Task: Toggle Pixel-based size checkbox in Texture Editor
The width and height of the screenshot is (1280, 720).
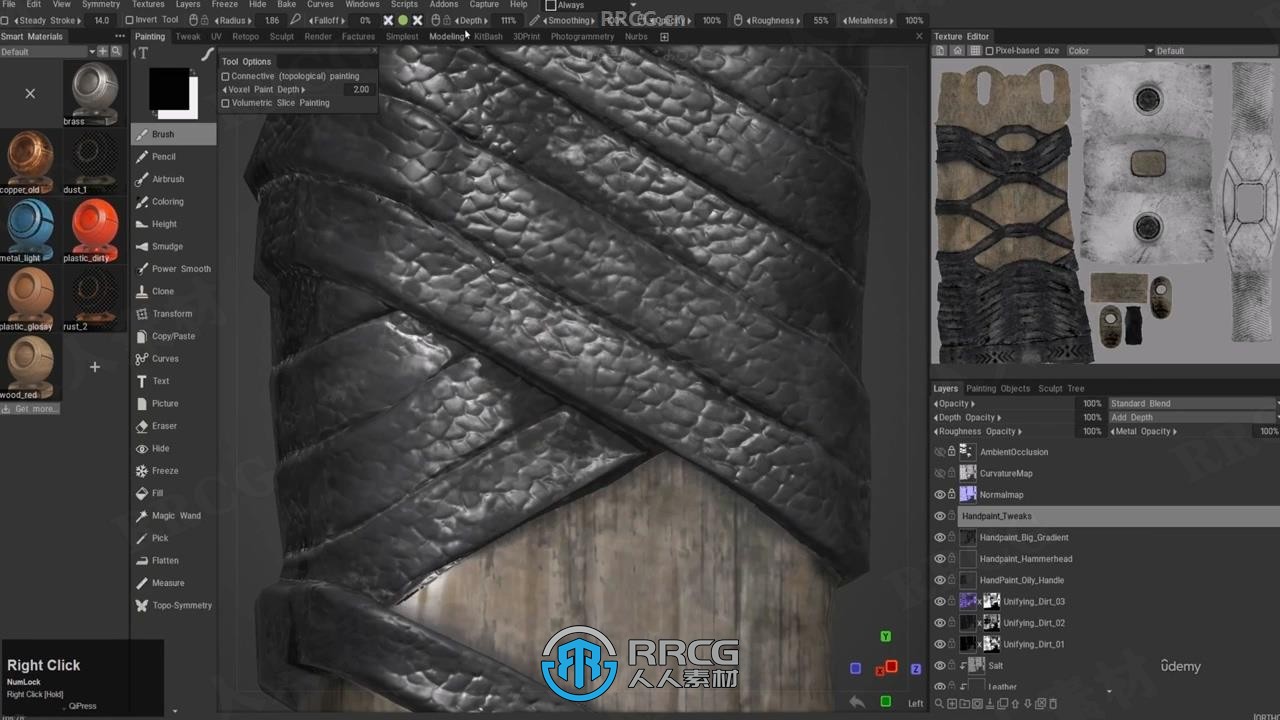Action: tap(990, 51)
